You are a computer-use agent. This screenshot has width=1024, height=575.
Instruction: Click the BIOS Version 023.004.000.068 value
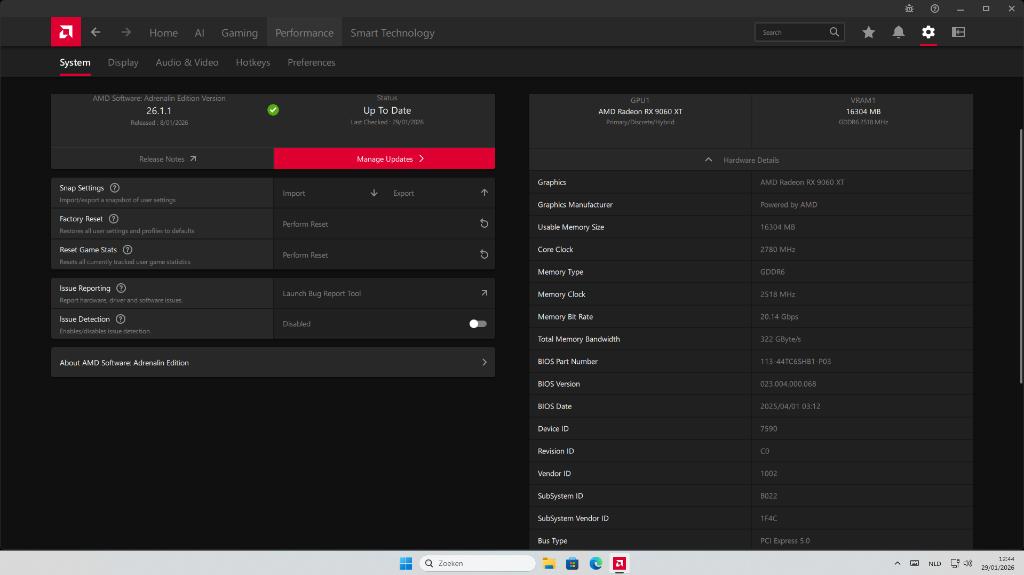coord(788,384)
